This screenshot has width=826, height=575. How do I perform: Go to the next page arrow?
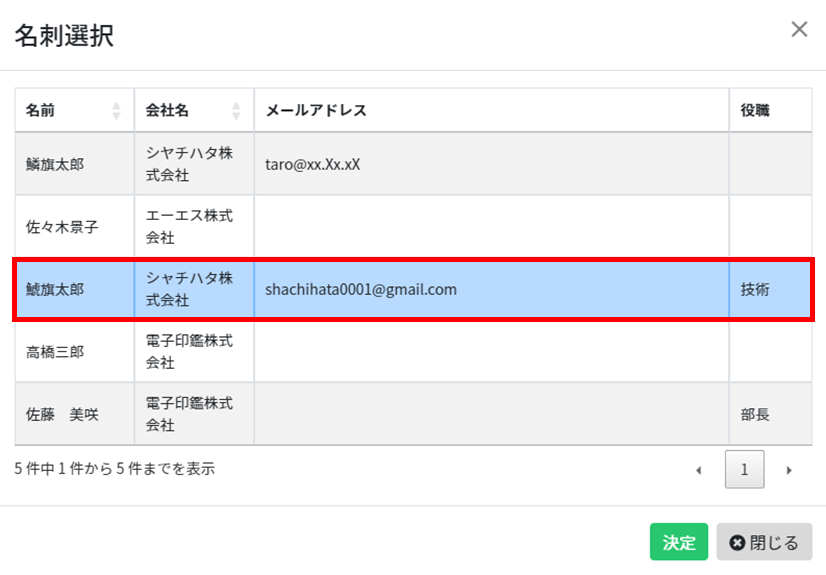pos(789,470)
